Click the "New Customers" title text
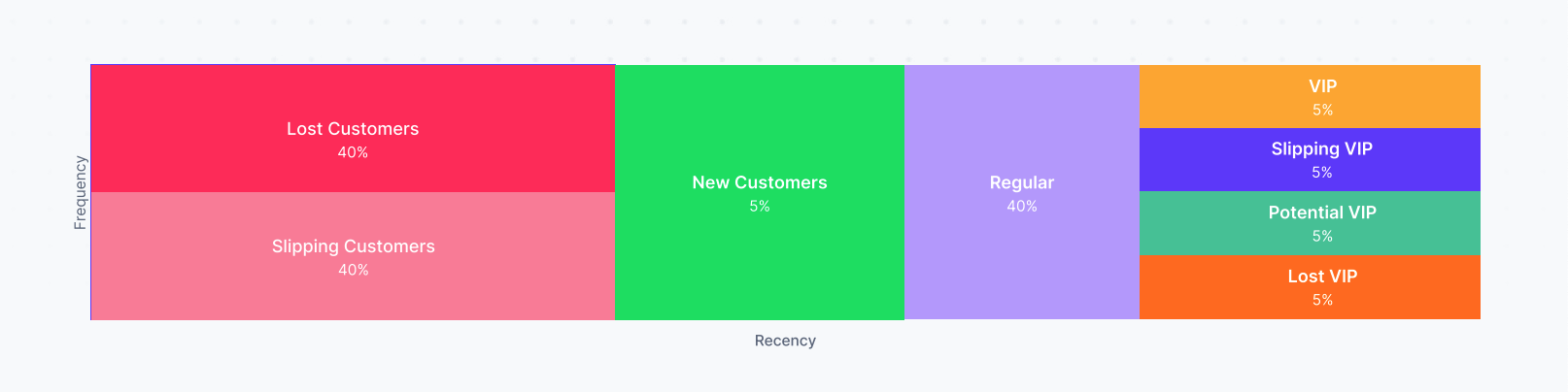 [x=760, y=182]
